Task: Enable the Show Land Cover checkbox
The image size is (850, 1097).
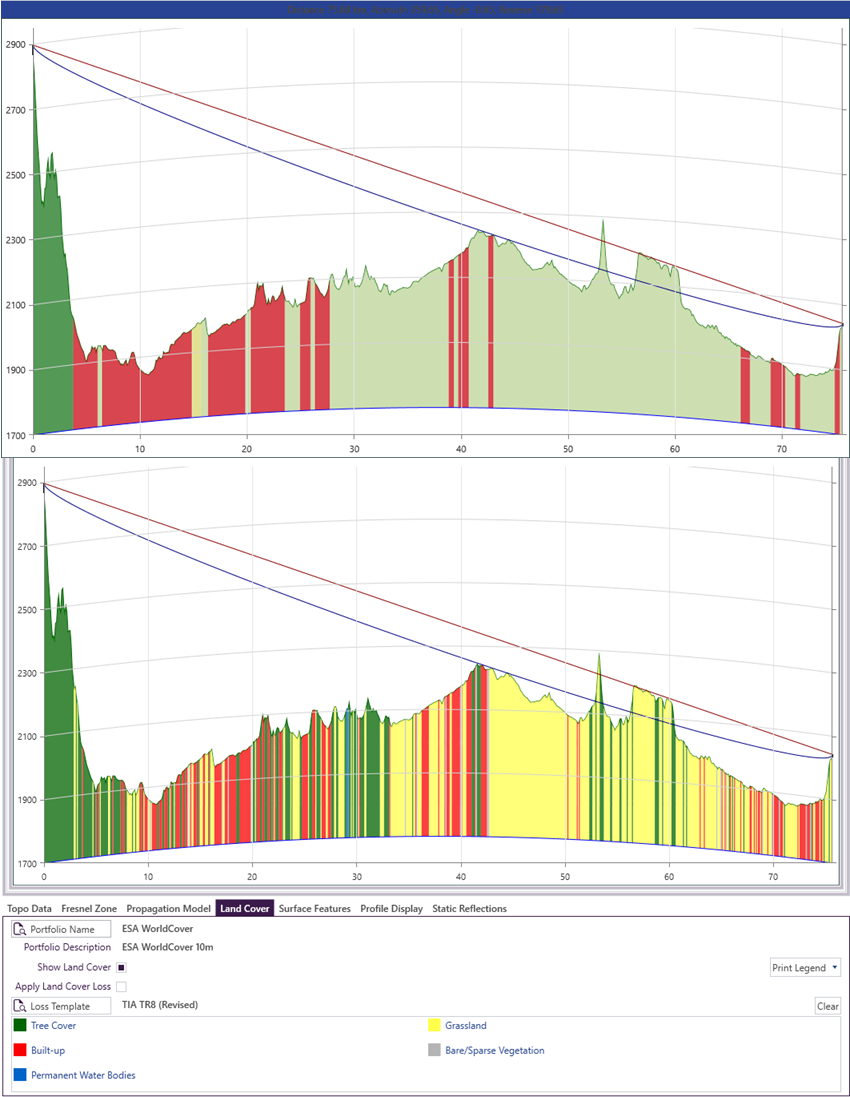Action: point(121,967)
